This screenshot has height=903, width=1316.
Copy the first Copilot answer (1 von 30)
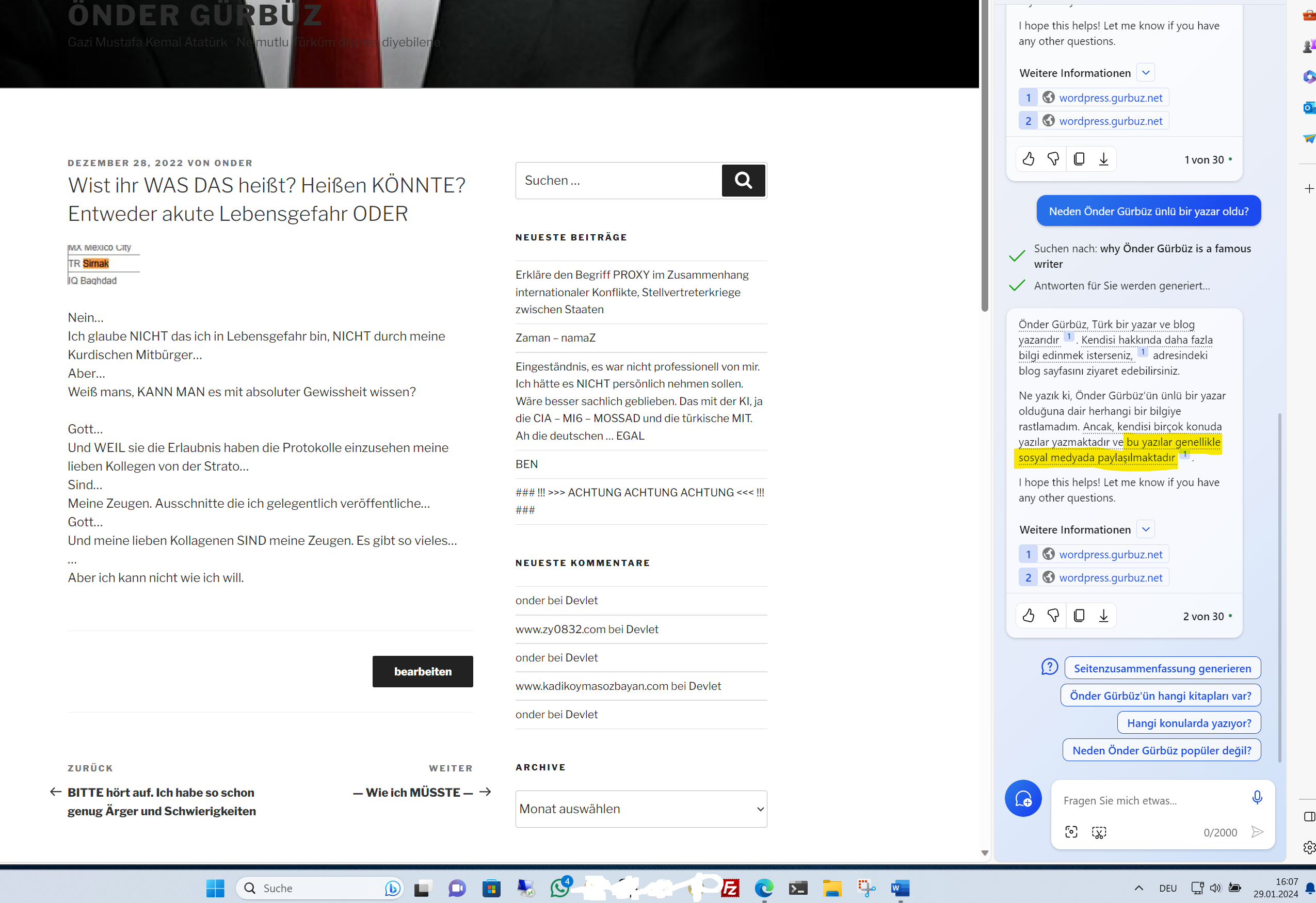1079,159
